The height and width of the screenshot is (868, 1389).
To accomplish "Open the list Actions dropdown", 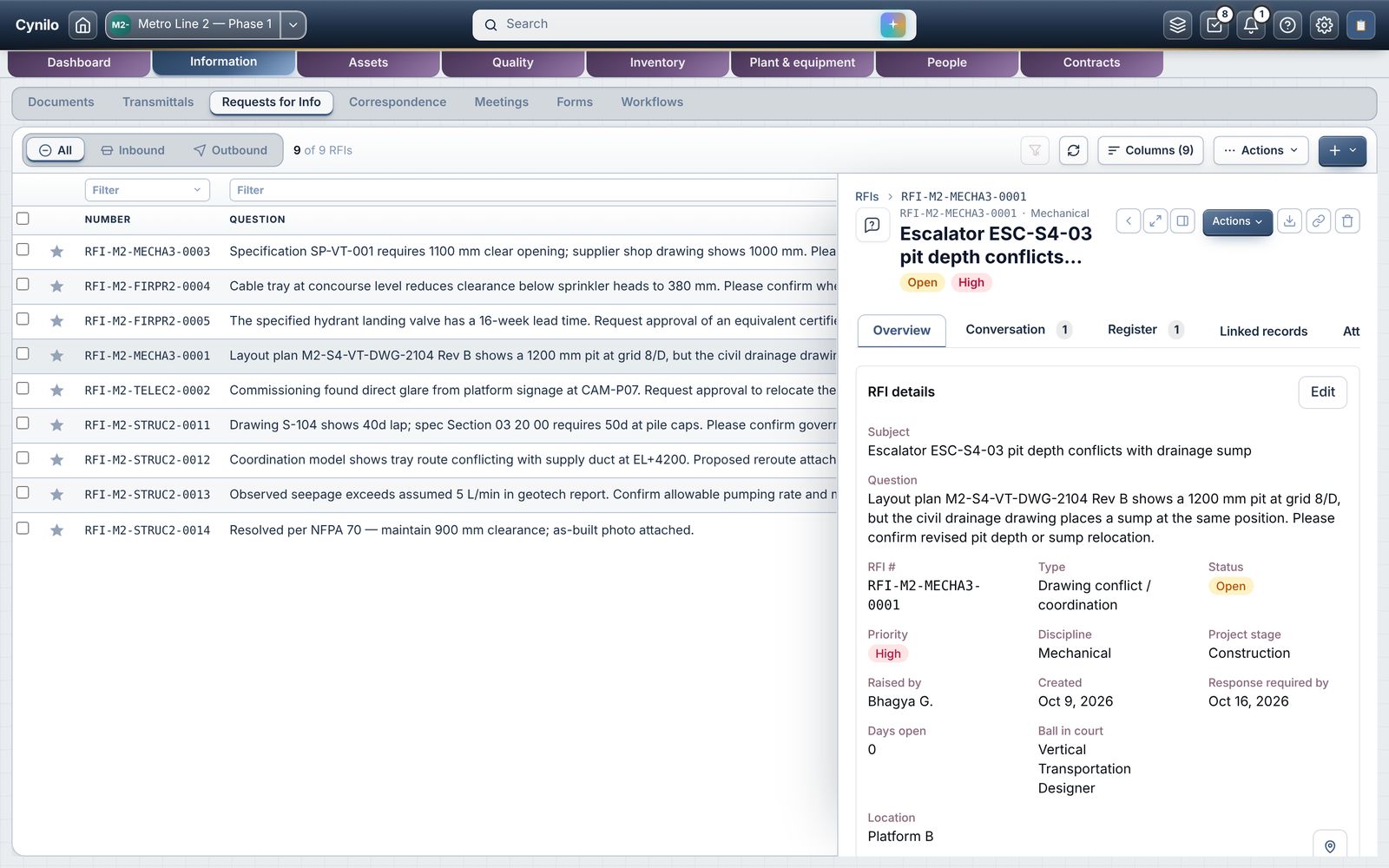I will pyautogui.click(x=1261, y=150).
